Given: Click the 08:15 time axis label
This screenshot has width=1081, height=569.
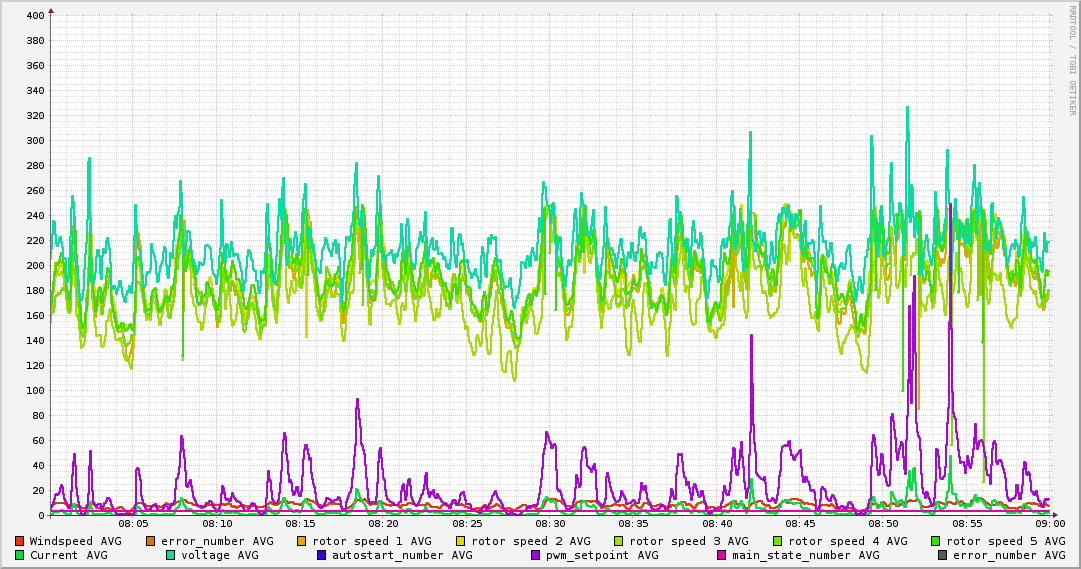Looking at the screenshot, I should pos(301,524).
